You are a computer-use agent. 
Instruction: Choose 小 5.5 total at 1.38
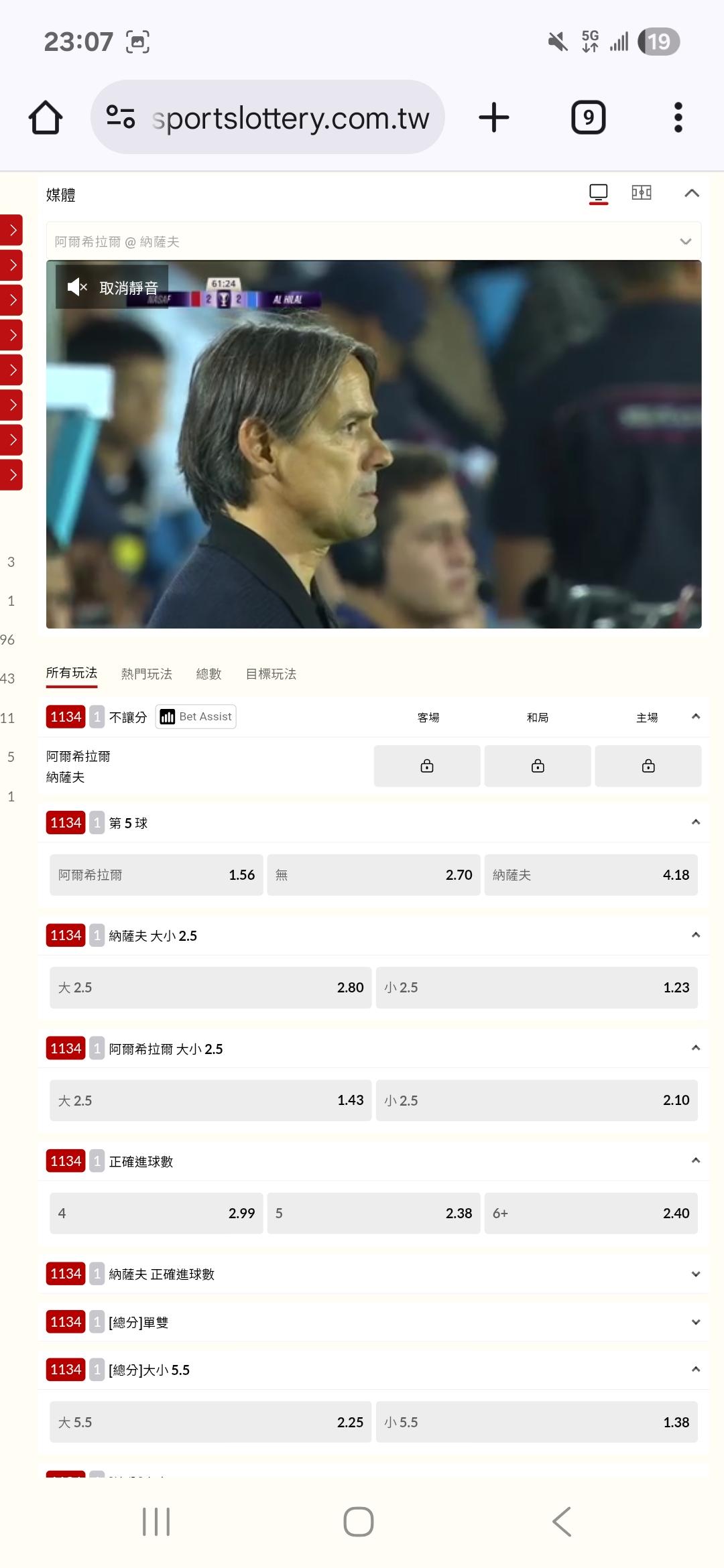pos(537,1422)
